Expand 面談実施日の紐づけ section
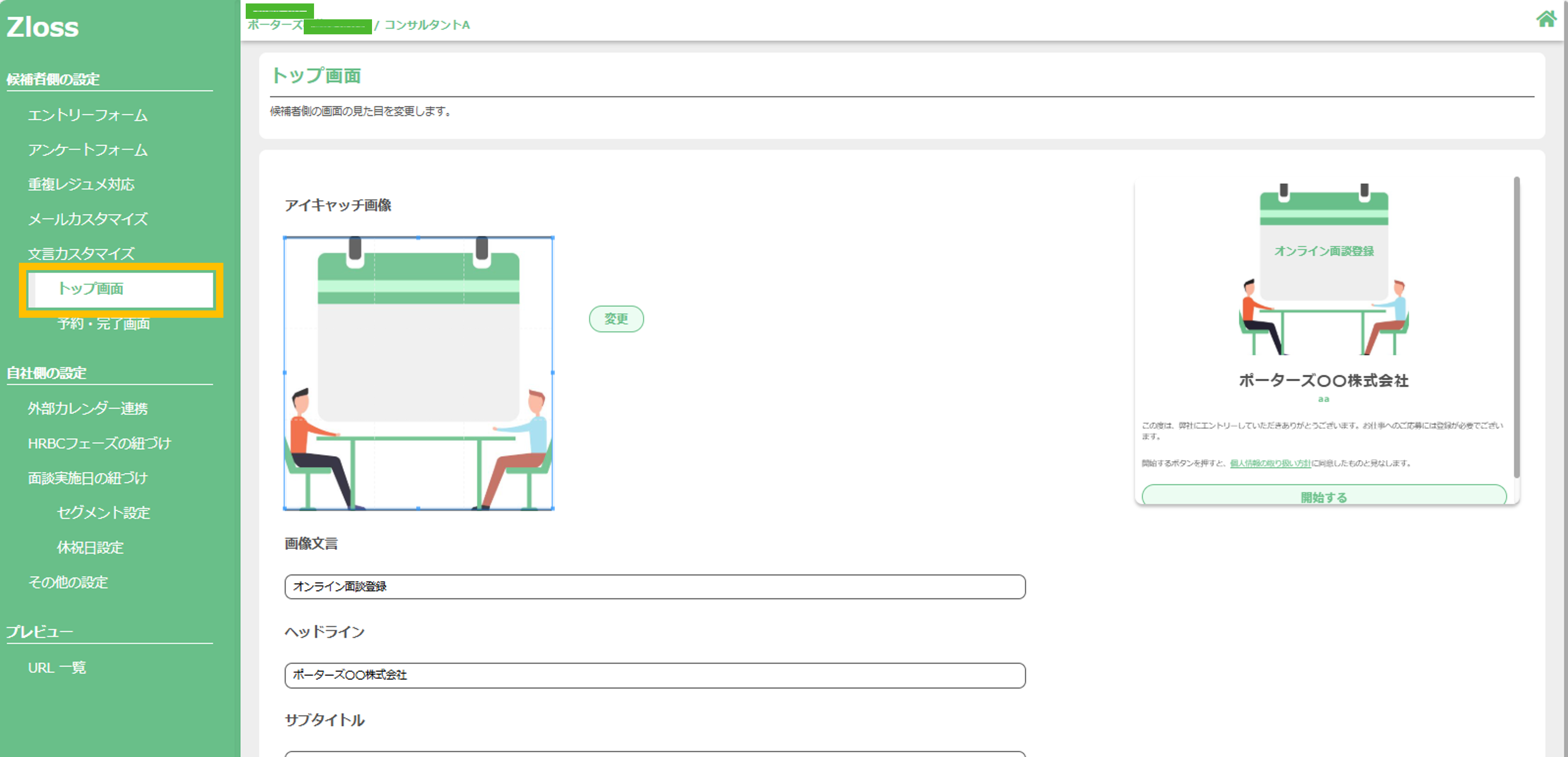 [x=88, y=478]
